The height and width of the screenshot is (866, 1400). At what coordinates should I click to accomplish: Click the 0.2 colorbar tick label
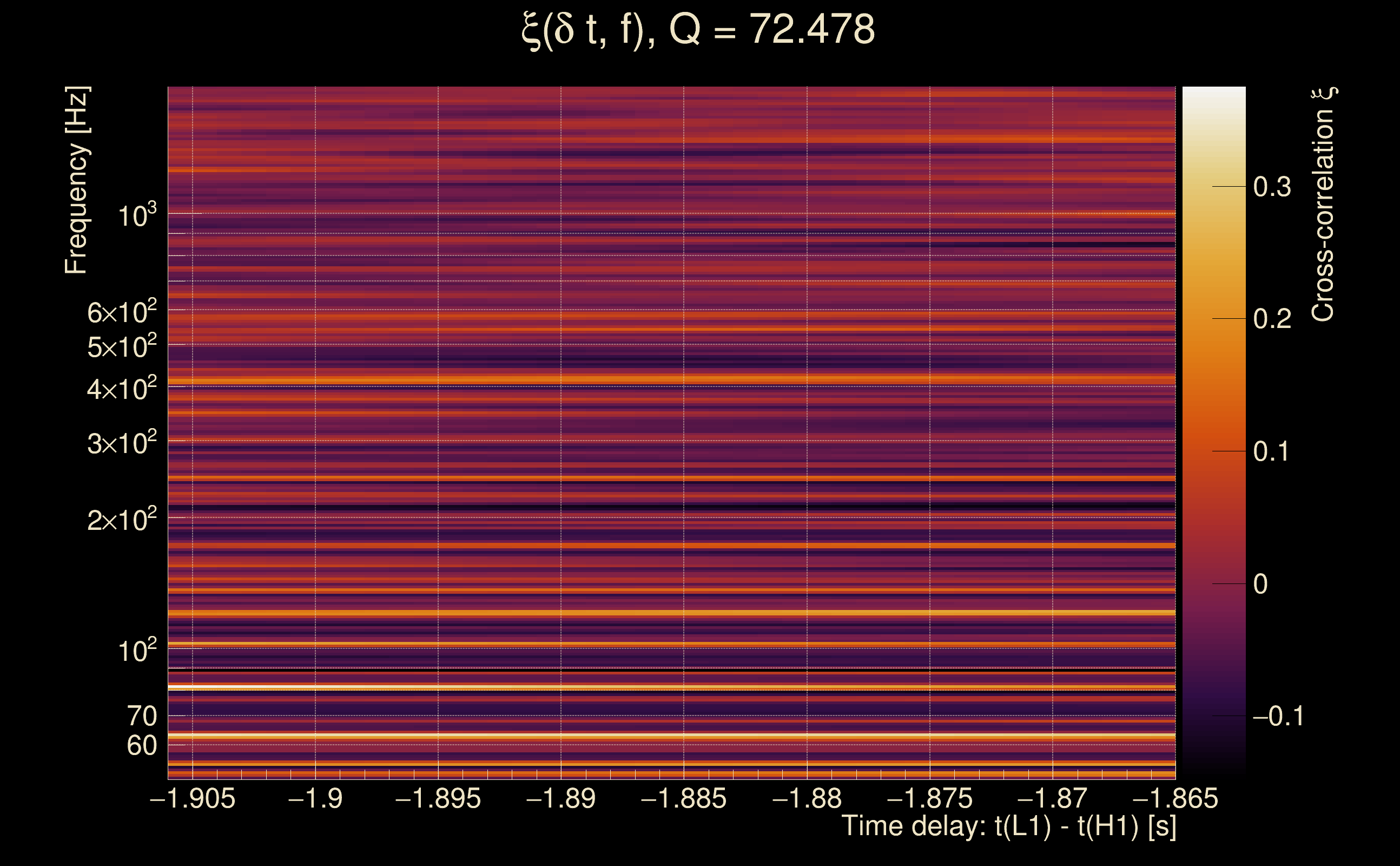(x=1272, y=319)
